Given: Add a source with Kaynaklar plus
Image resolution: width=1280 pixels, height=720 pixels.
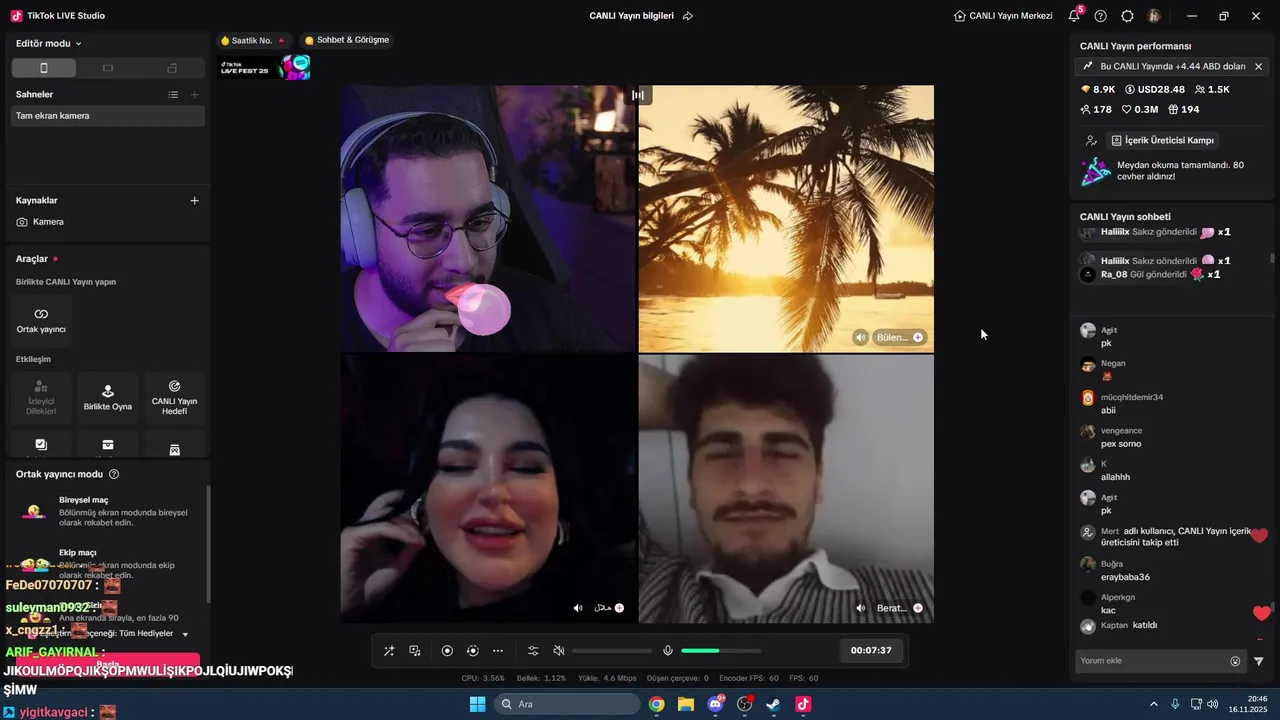Looking at the screenshot, I should [194, 200].
